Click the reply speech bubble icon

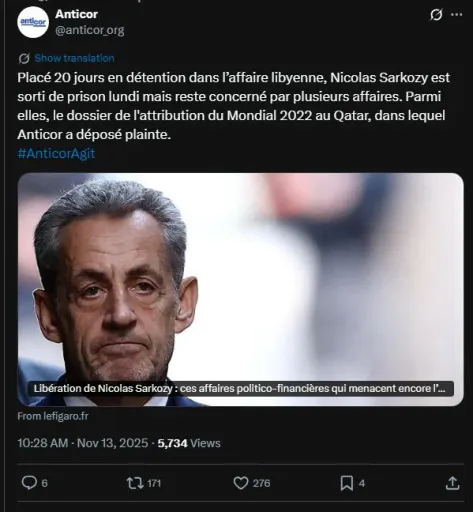point(29,483)
